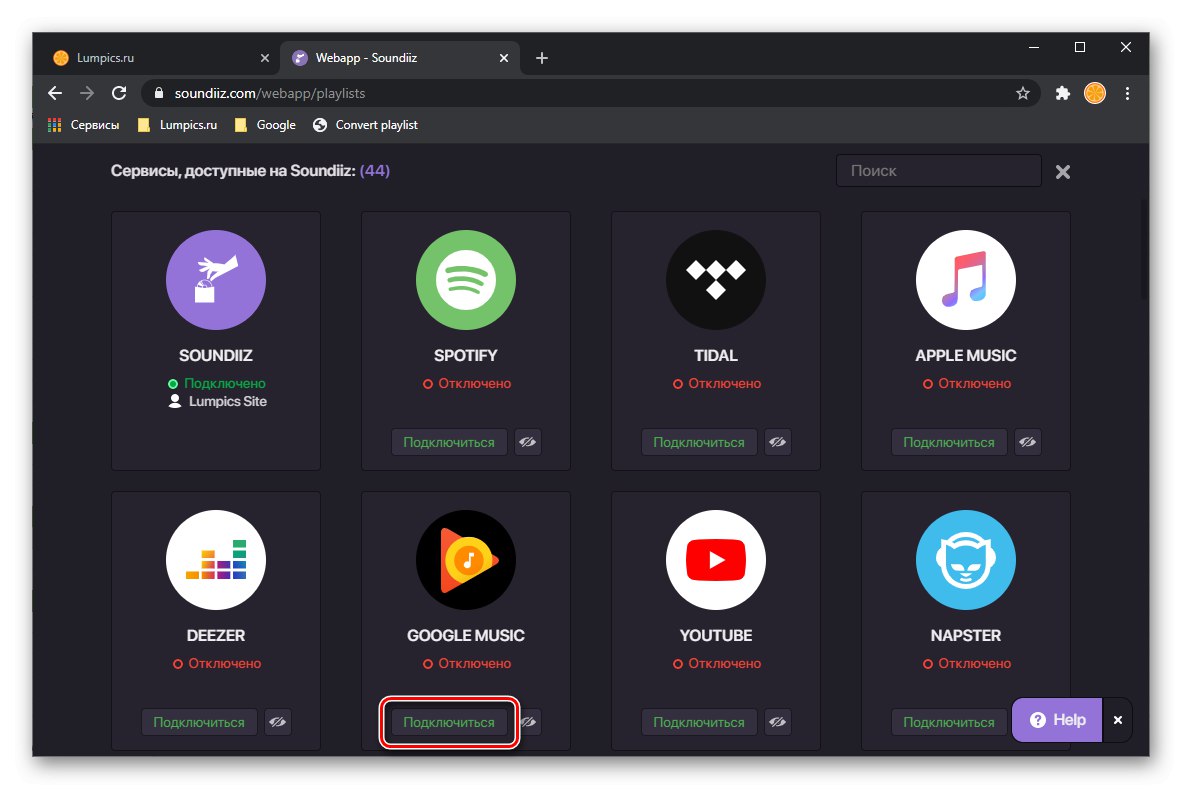
Task: Click the Отключено status under Google Music
Action: (474, 663)
